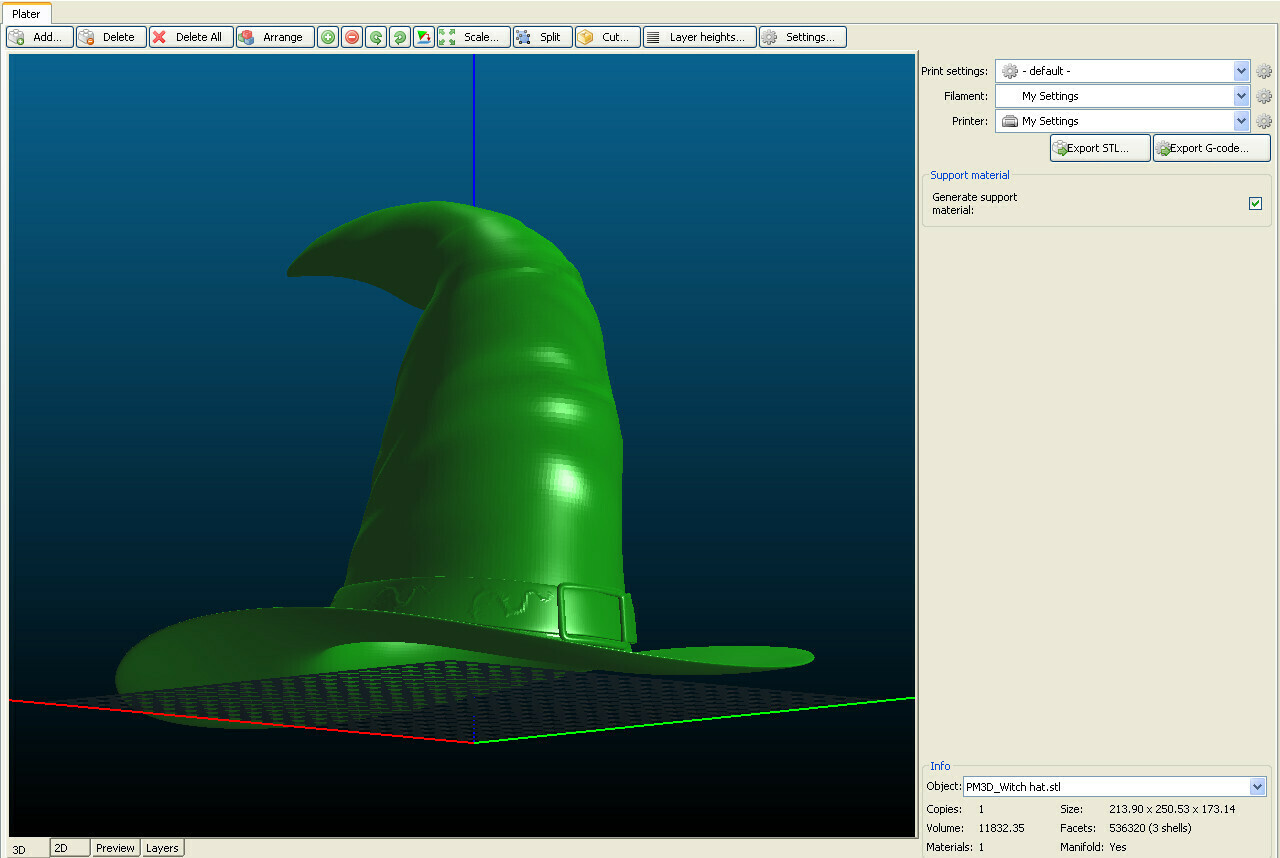Image resolution: width=1280 pixels, height=858 pixels.
Task: Open Printer settings gear editor
Action: point(1264,121)
